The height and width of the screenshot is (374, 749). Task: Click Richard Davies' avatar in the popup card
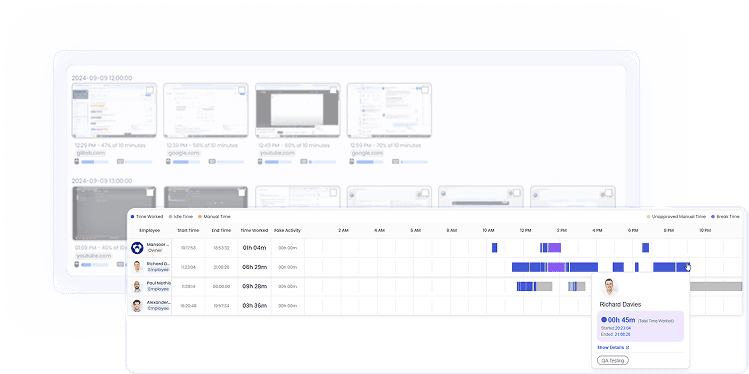pos(610,288)
